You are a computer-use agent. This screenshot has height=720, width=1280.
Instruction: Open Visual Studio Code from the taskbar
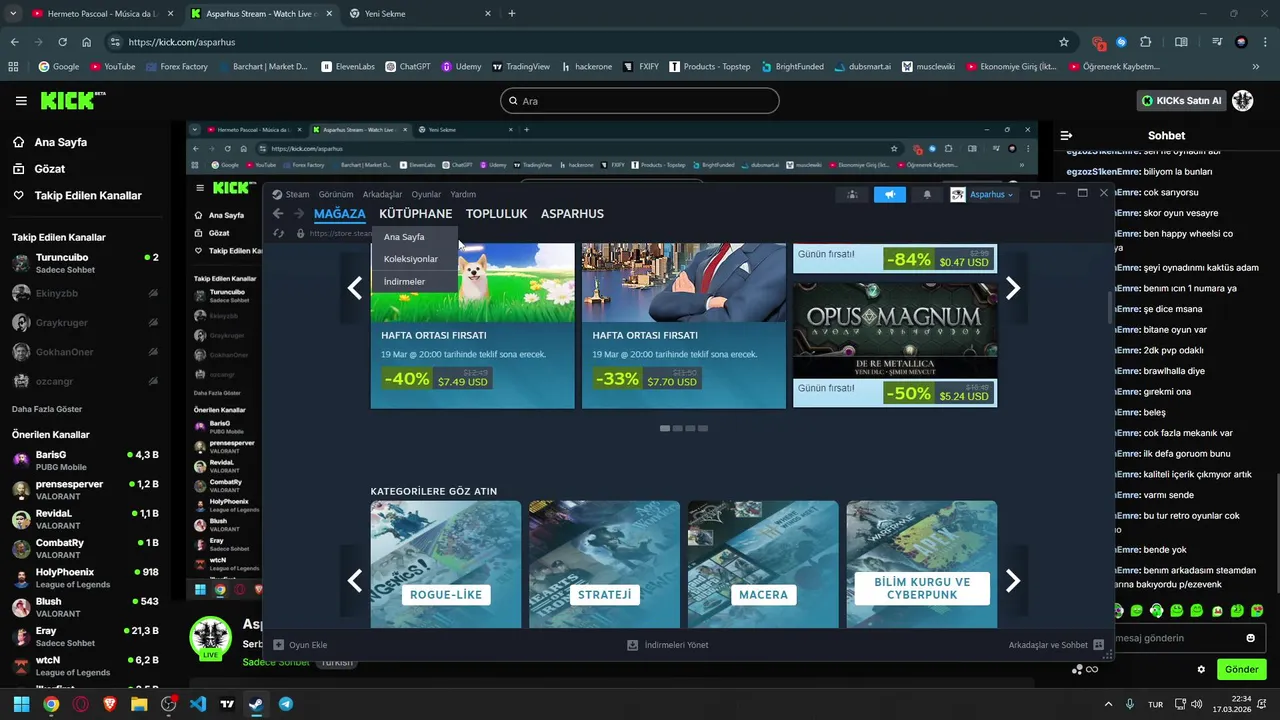(198, 704)
